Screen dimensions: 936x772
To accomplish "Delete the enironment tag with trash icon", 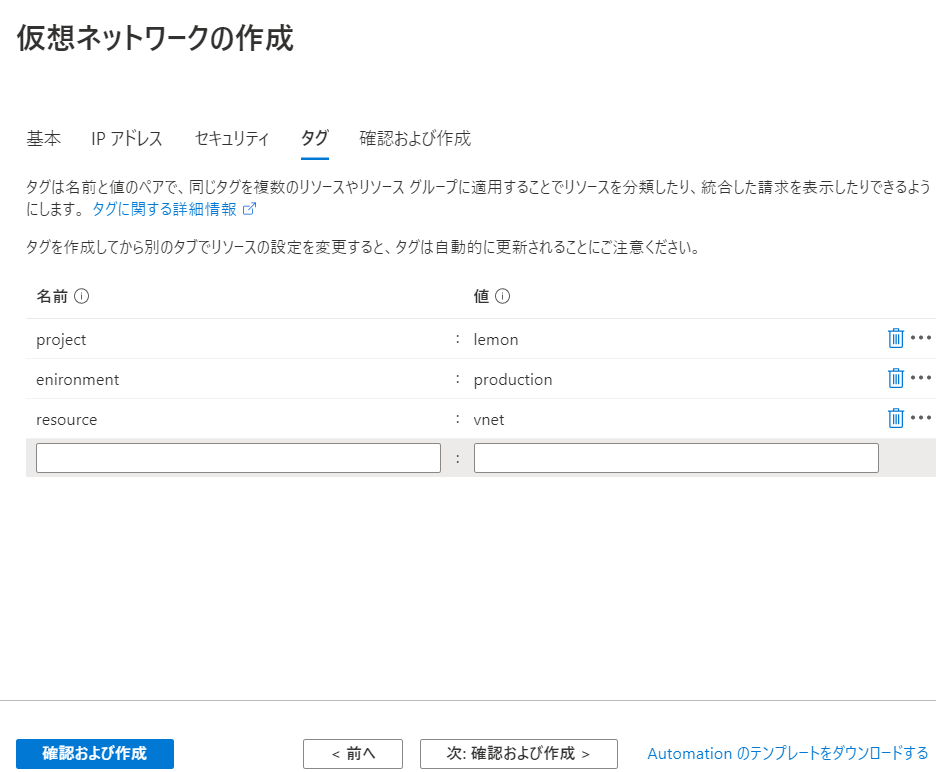I will coord(895,378).
